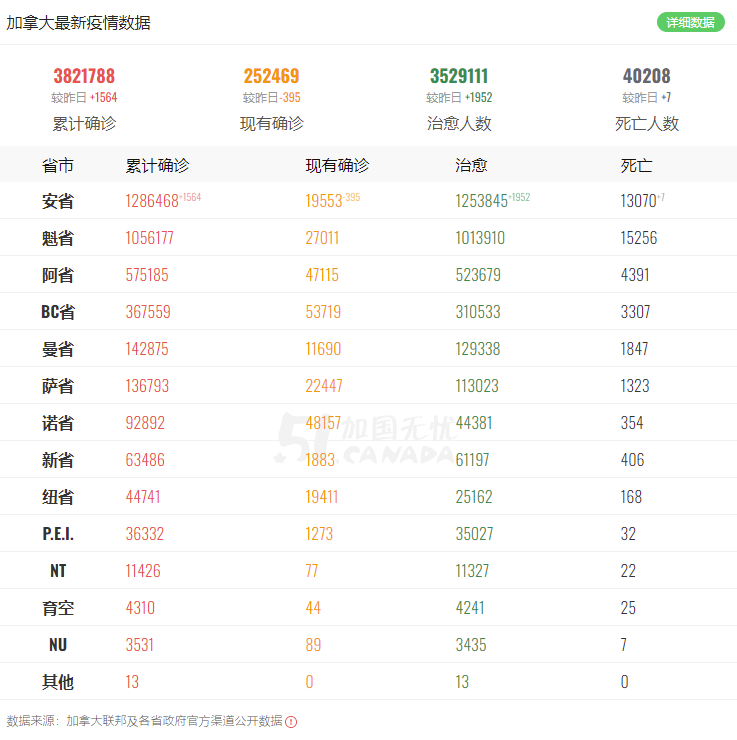This screenshot has width=737, height=740.
Task: Click the 省市 column header
Action: point(58,166)
